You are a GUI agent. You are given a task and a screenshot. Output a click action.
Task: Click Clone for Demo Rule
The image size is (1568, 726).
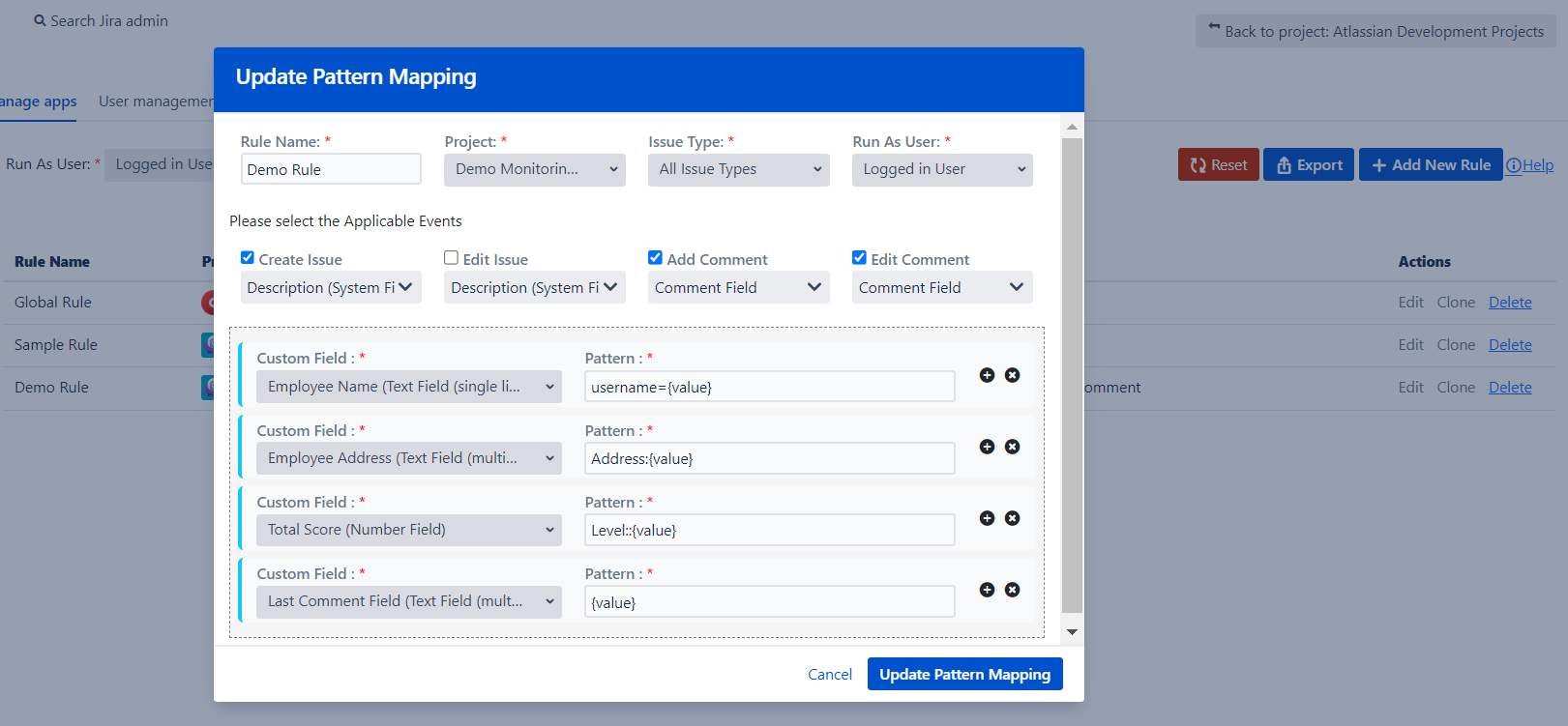(x=1456, y=388)
